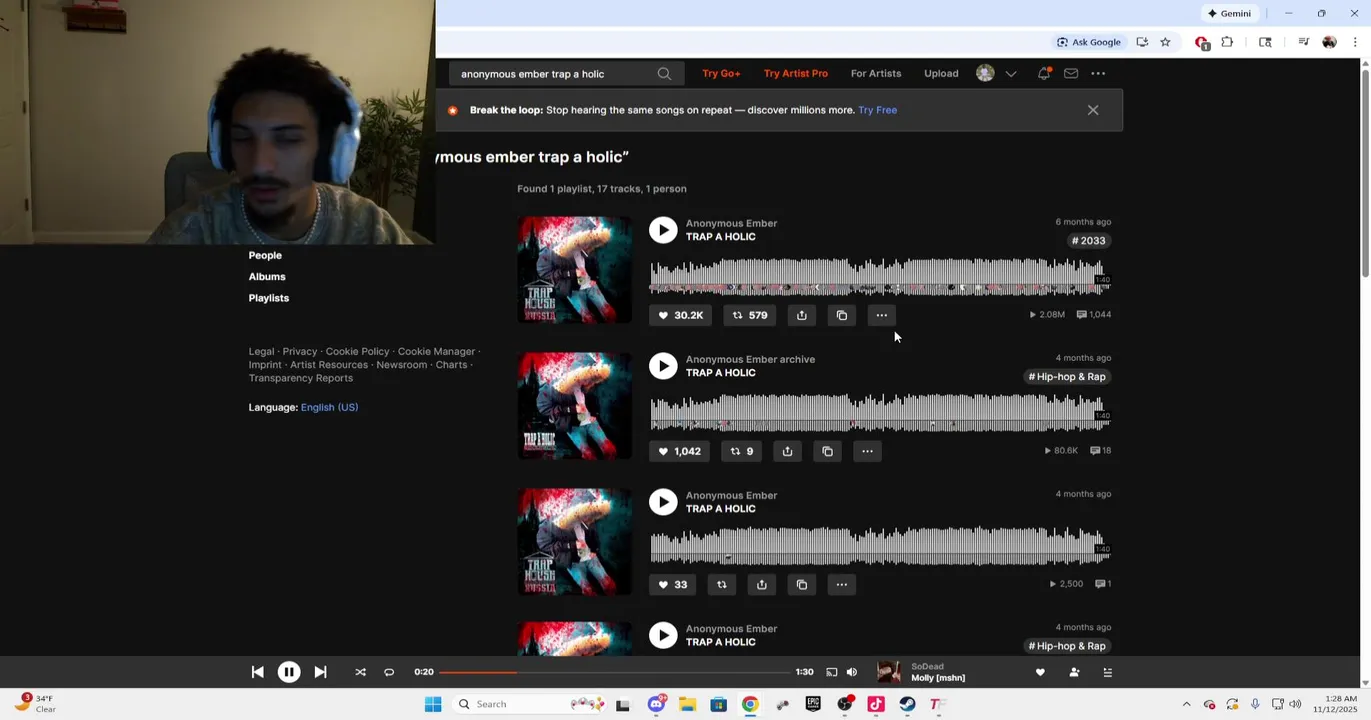Filter search results by Playlists
Image resolution: width=1371 pixels, height=720 pixels.
[x=269, y=298]
